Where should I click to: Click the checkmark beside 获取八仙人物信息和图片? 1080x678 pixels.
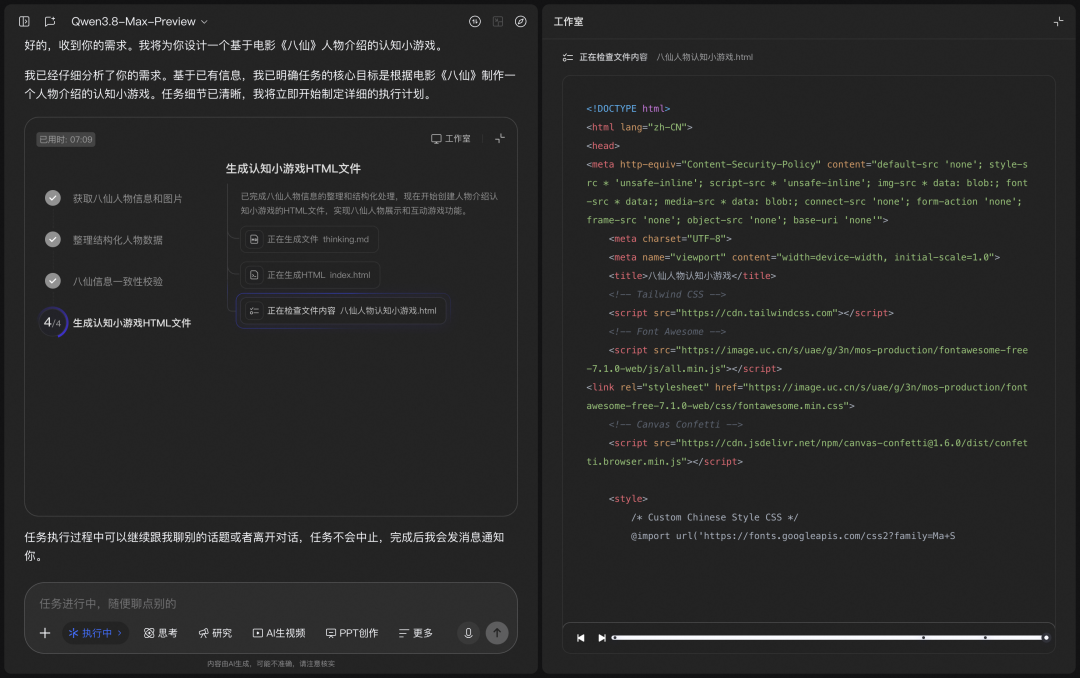pos(53,198)
